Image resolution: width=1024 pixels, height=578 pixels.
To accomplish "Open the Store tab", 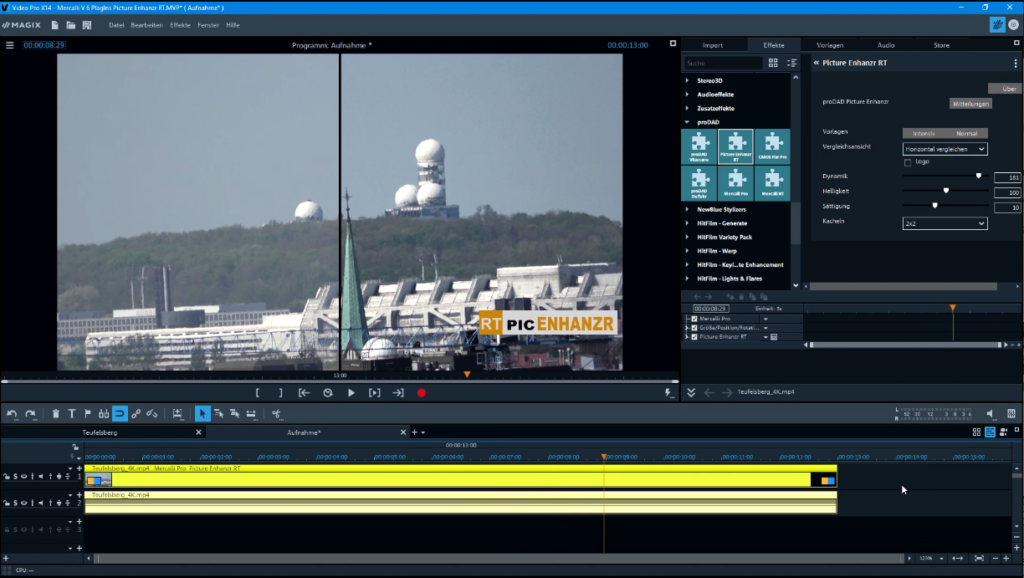I will coord(942,45).
